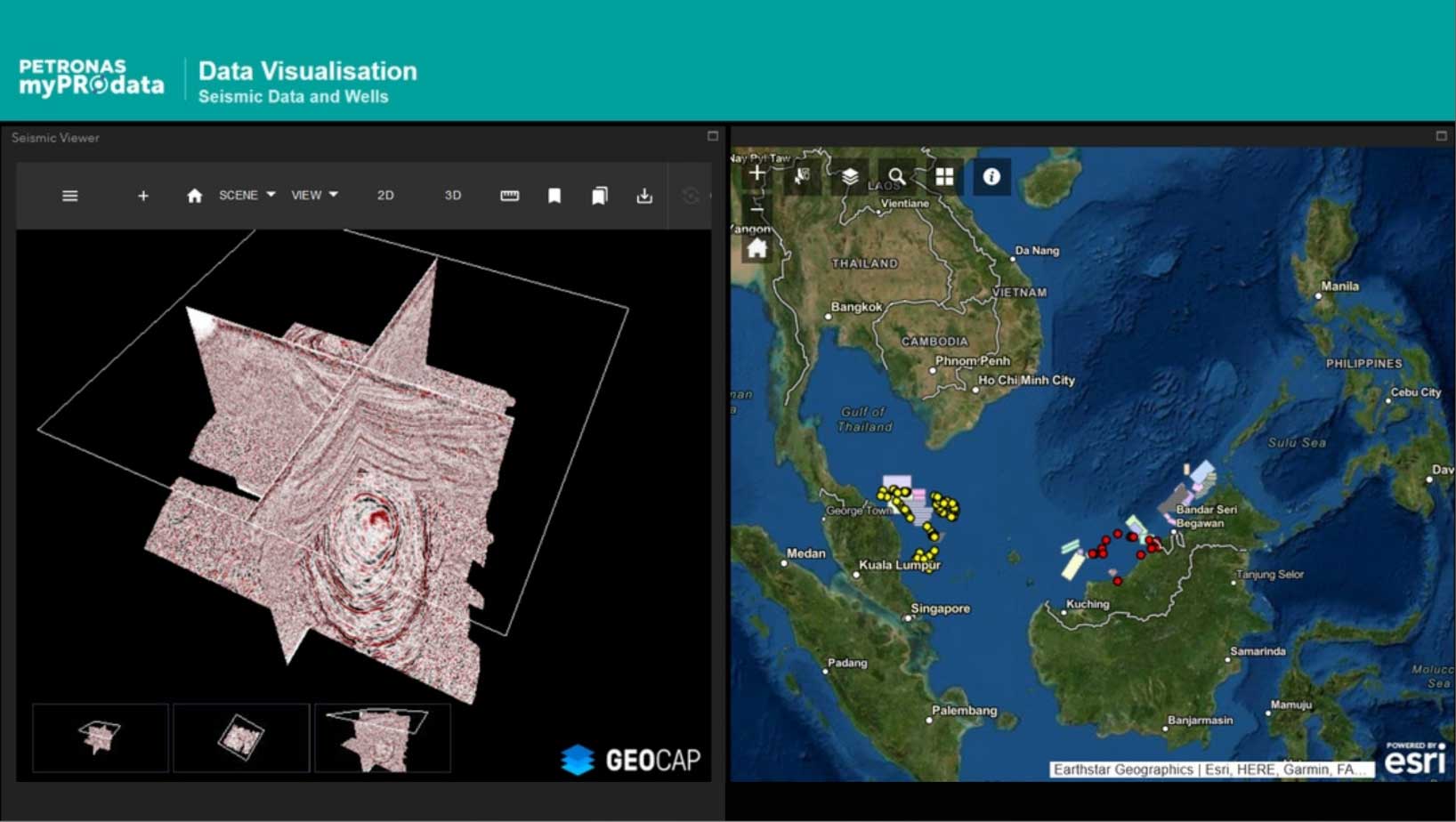1456x822 pixels.
Task: Click the map attribution text bar
Action: [1211, 770]
